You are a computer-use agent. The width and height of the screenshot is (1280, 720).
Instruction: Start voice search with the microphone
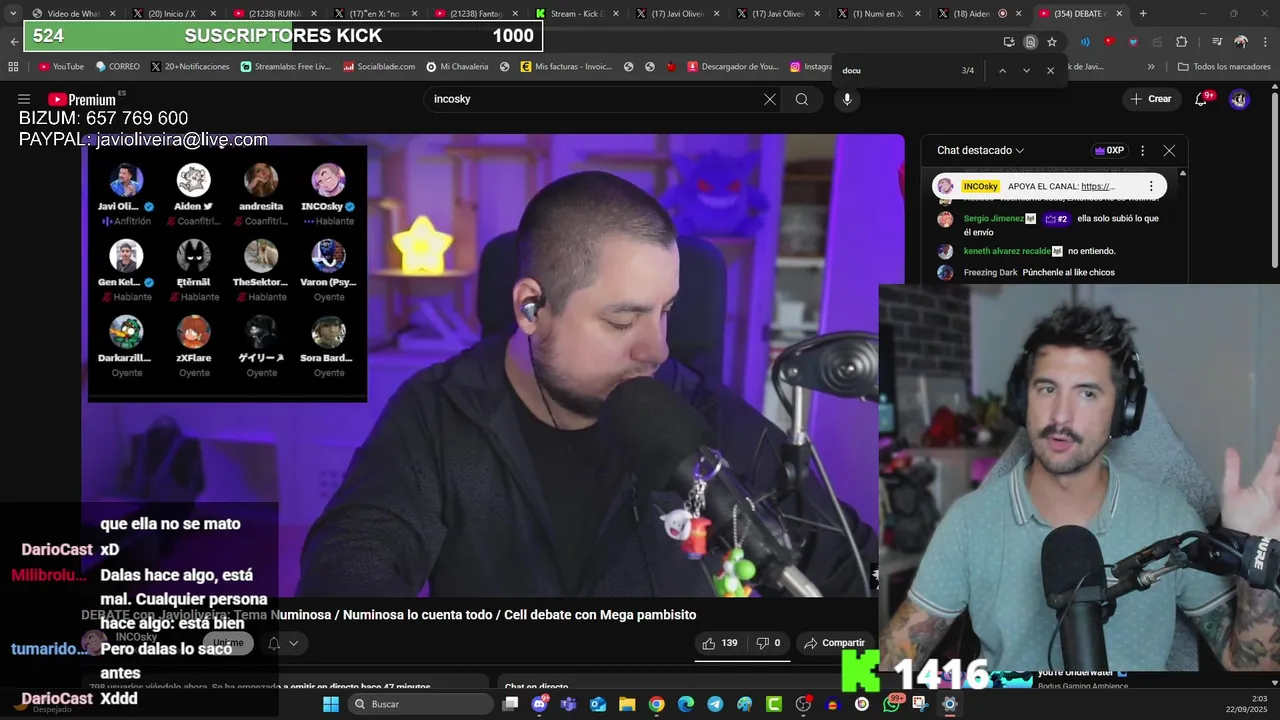click(847, 99)
